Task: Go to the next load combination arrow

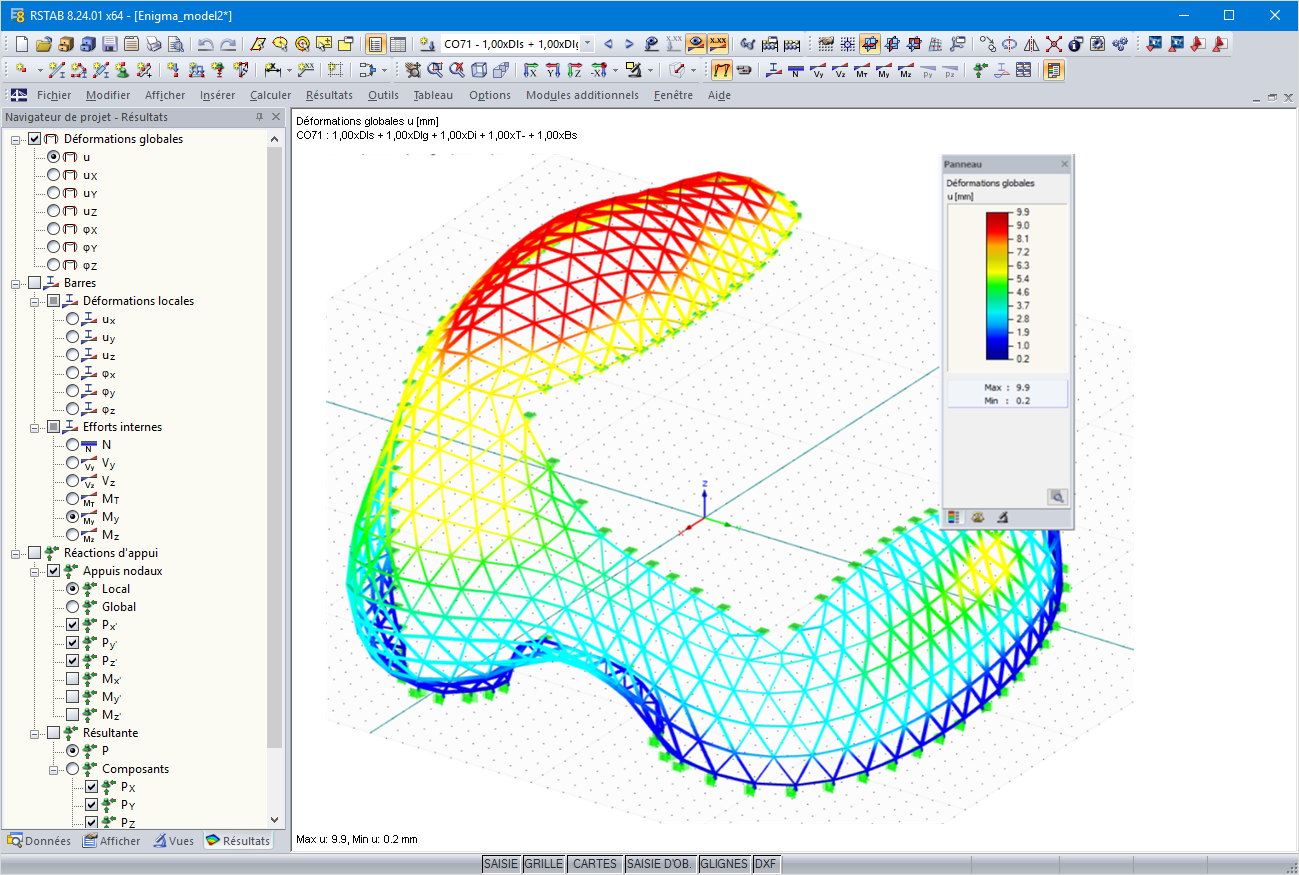Action: [x=629, y=44]
